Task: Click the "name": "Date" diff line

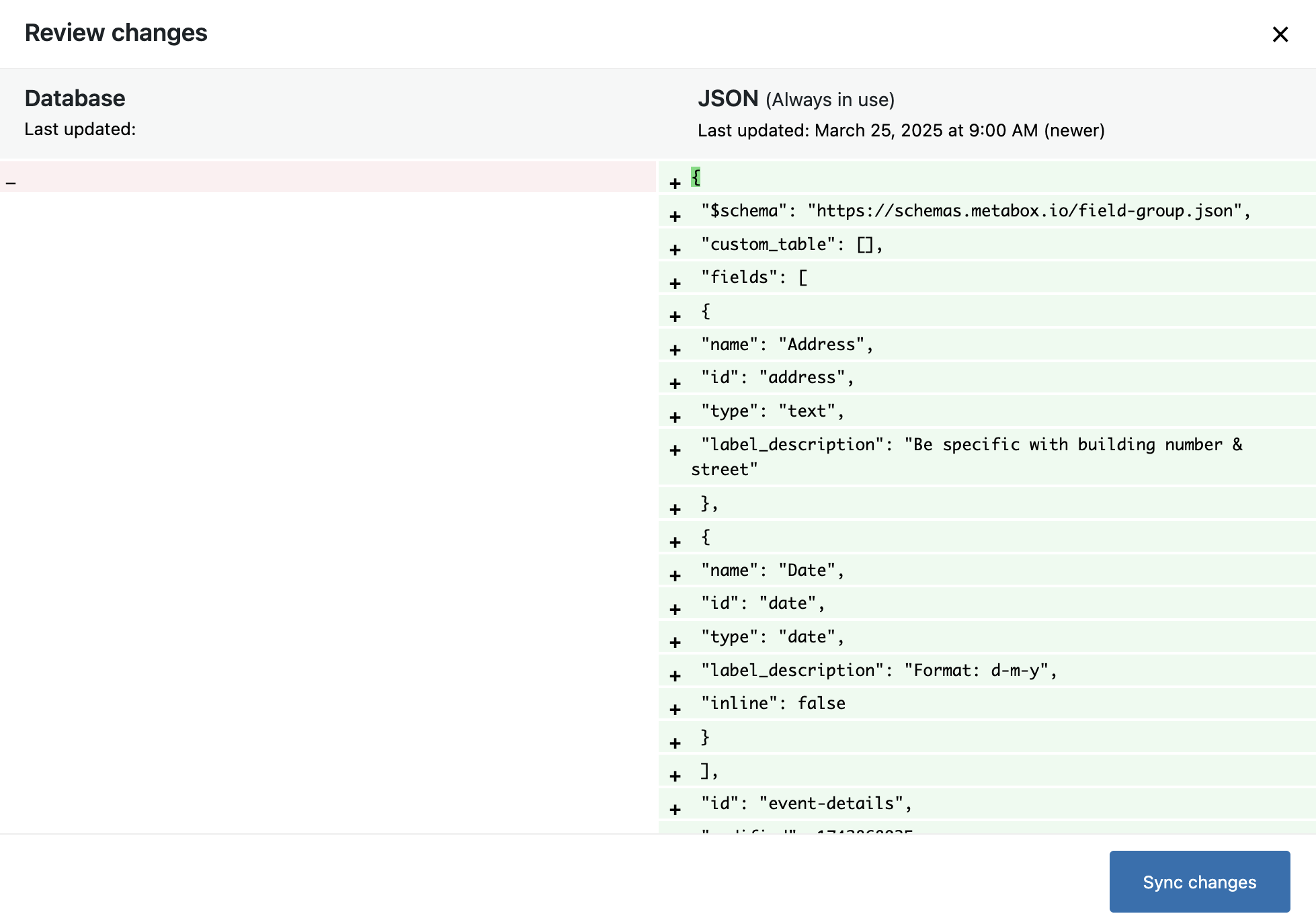Action: tap(772, 570)
